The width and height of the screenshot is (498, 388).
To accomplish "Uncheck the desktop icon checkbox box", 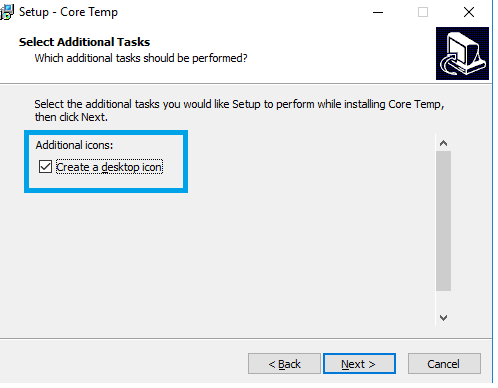I will click(x=45, y=167).
